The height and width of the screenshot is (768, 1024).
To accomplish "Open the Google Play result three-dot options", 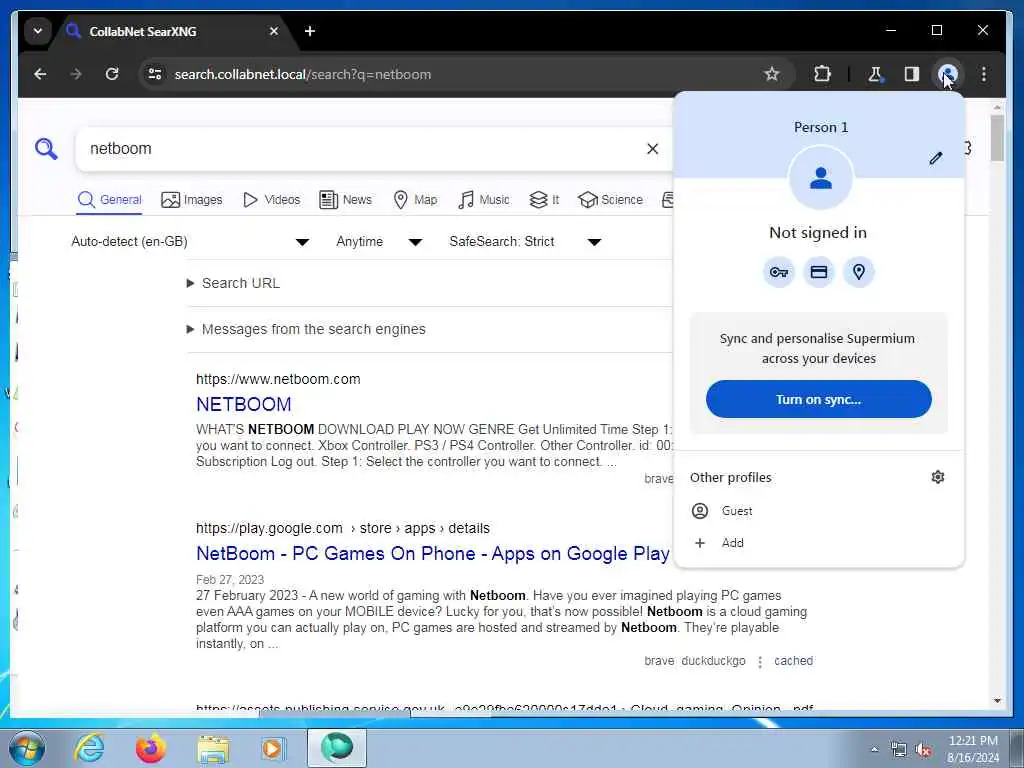I will coord(760,662).
